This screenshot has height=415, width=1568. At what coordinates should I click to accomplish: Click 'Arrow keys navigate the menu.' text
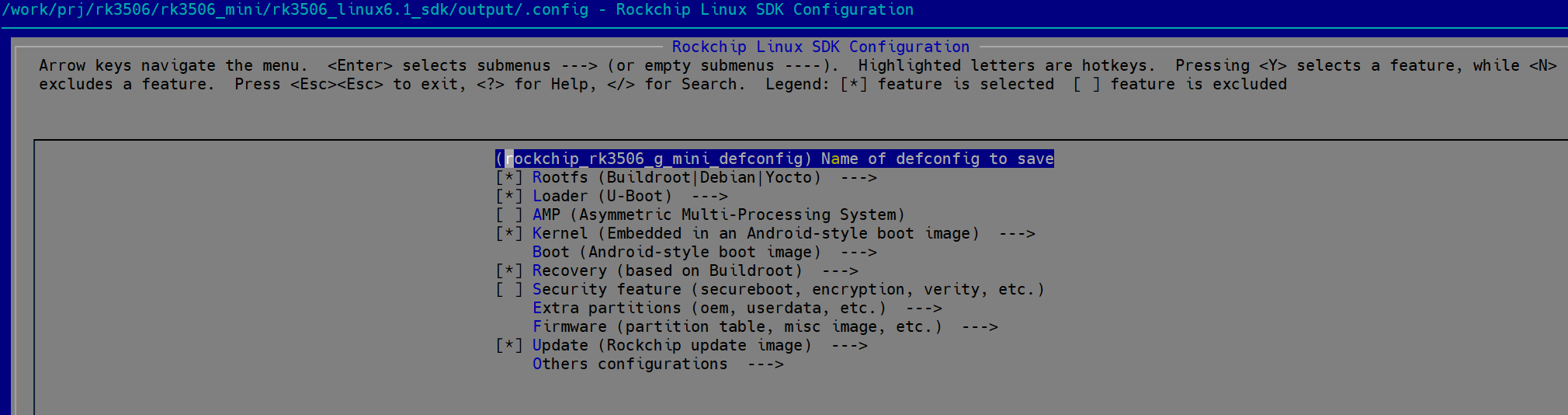pyautogui.click(x=173, y=65)
